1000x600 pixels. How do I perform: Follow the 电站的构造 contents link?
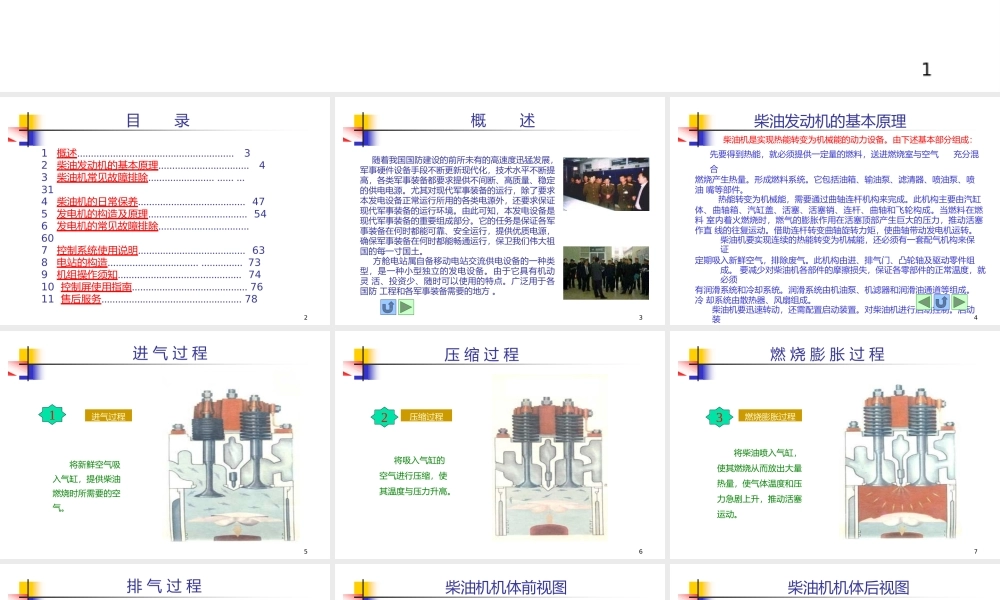click(82, 262)
